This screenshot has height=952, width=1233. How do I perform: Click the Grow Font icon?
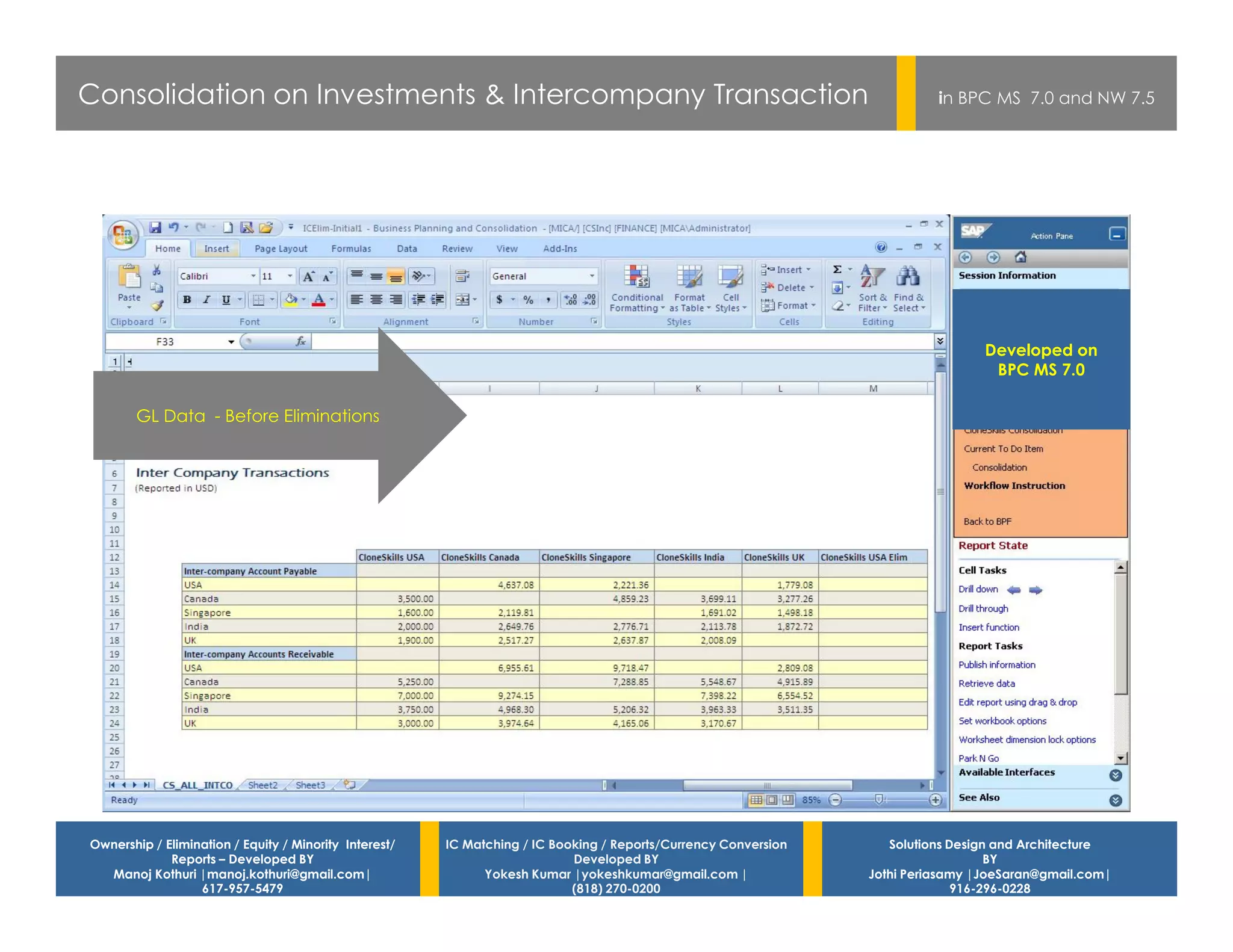(x=308, y=276)
